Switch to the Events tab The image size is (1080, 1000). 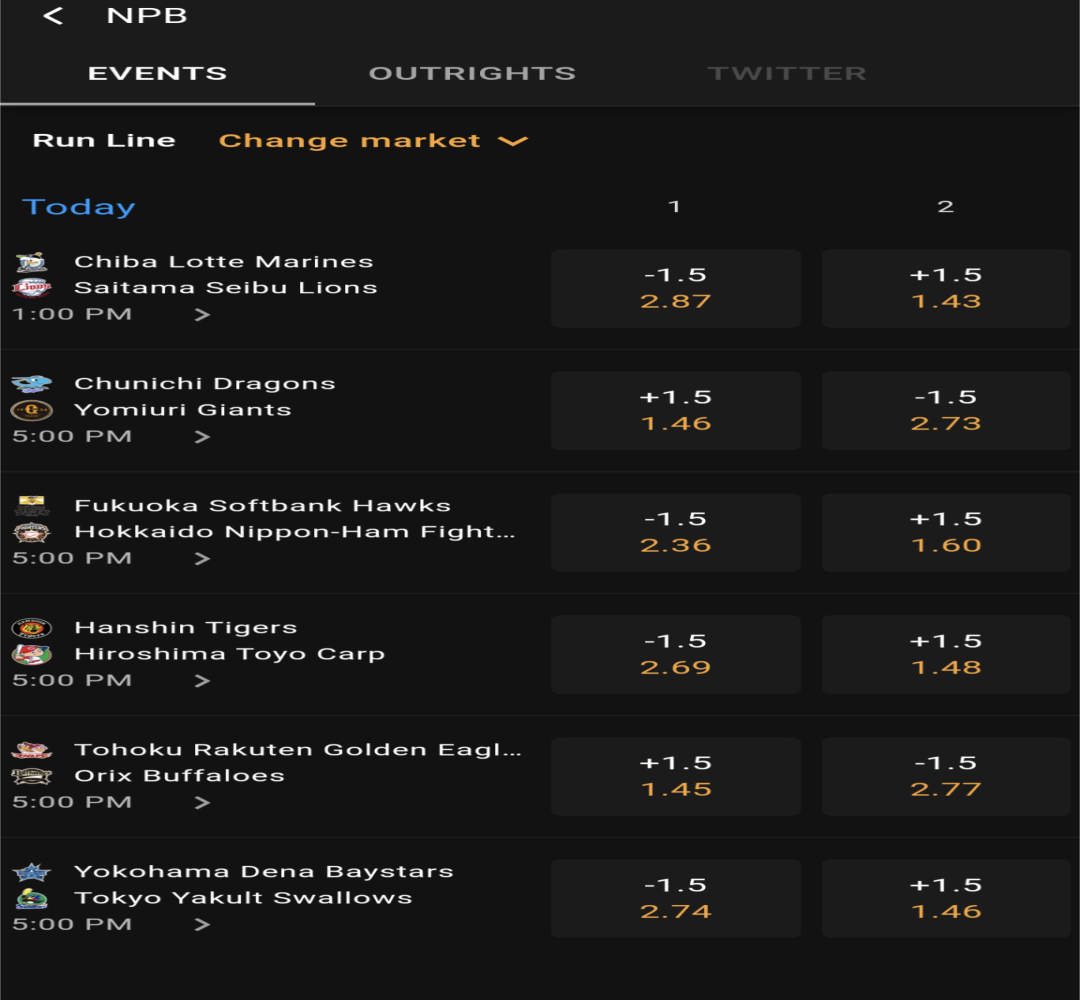click(158, 73)
